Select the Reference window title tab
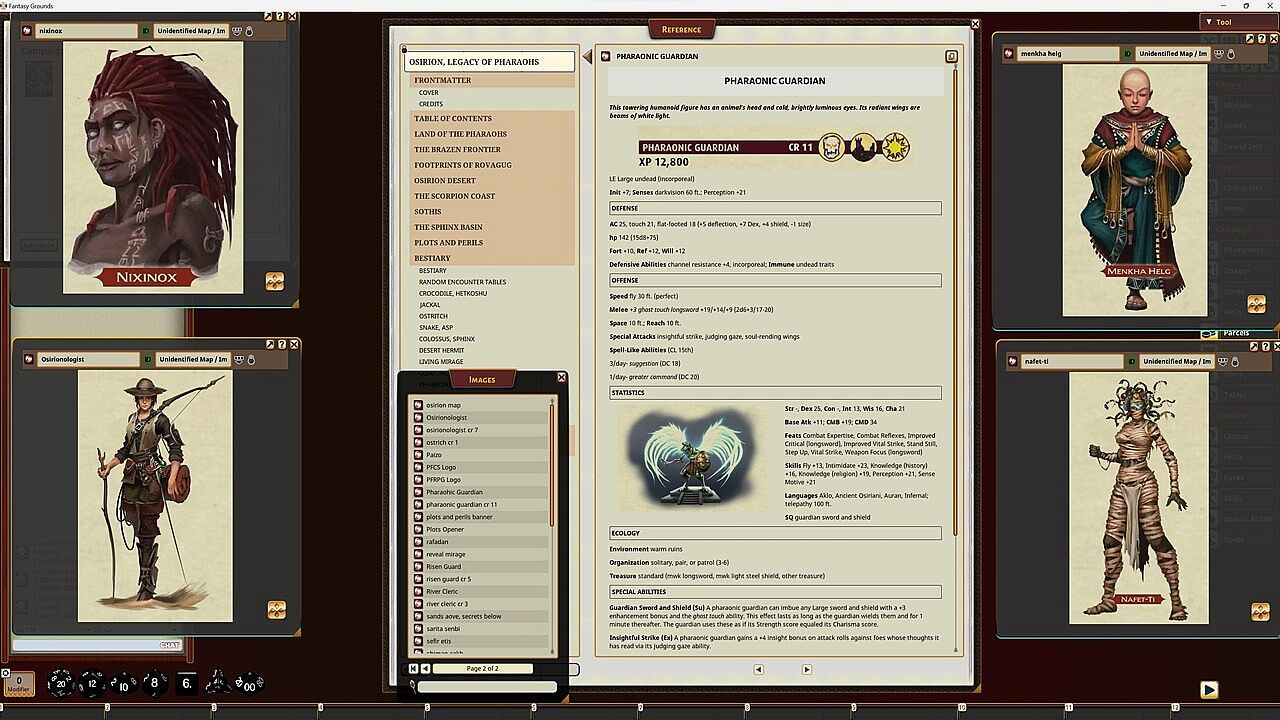The height and width of the screenshot is (720, 1280). (x=682, y=30)
